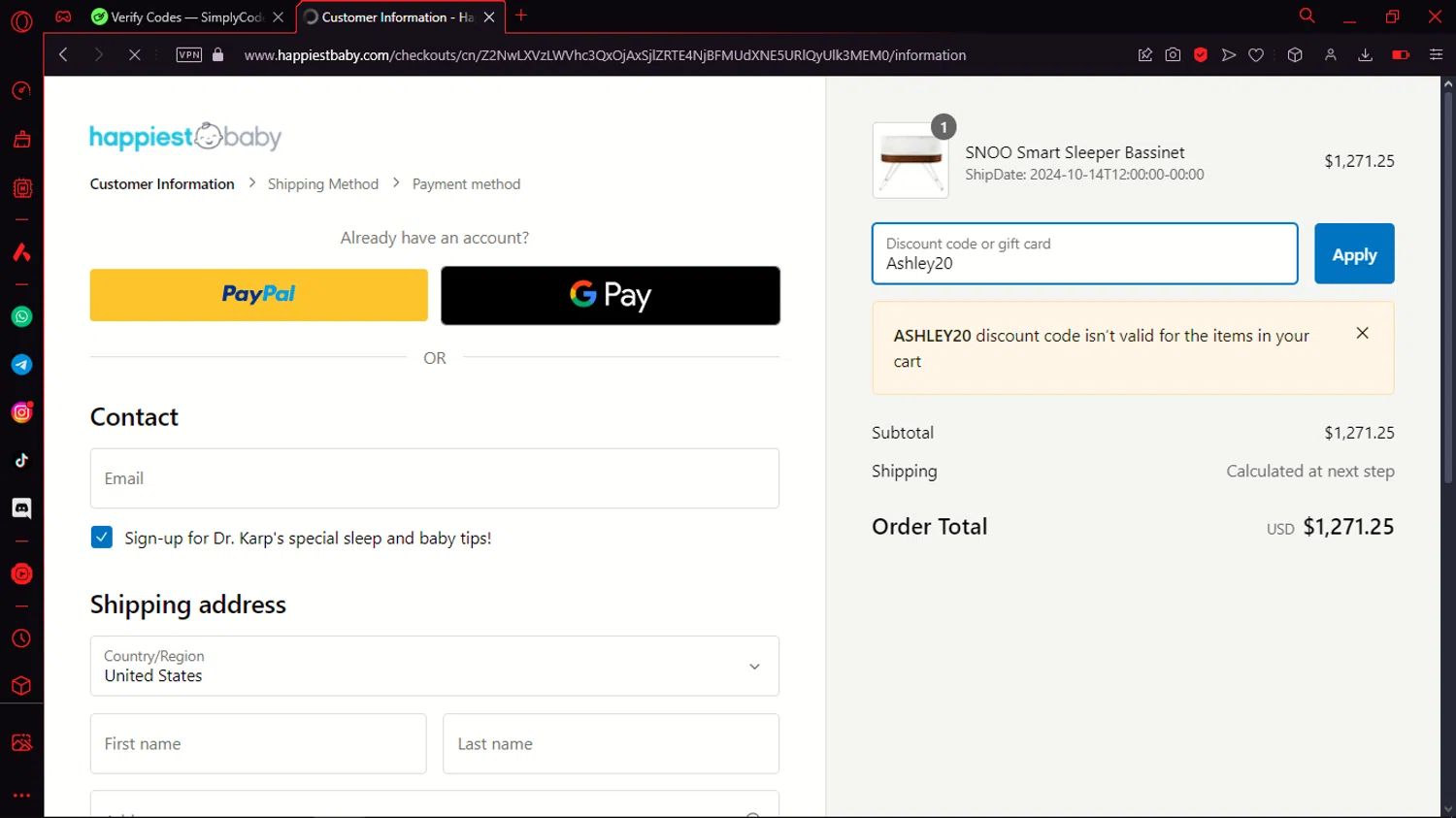Open the Player icon in the sidebar
This screenshot has width=1456, height=818.
tap(21, 573)
